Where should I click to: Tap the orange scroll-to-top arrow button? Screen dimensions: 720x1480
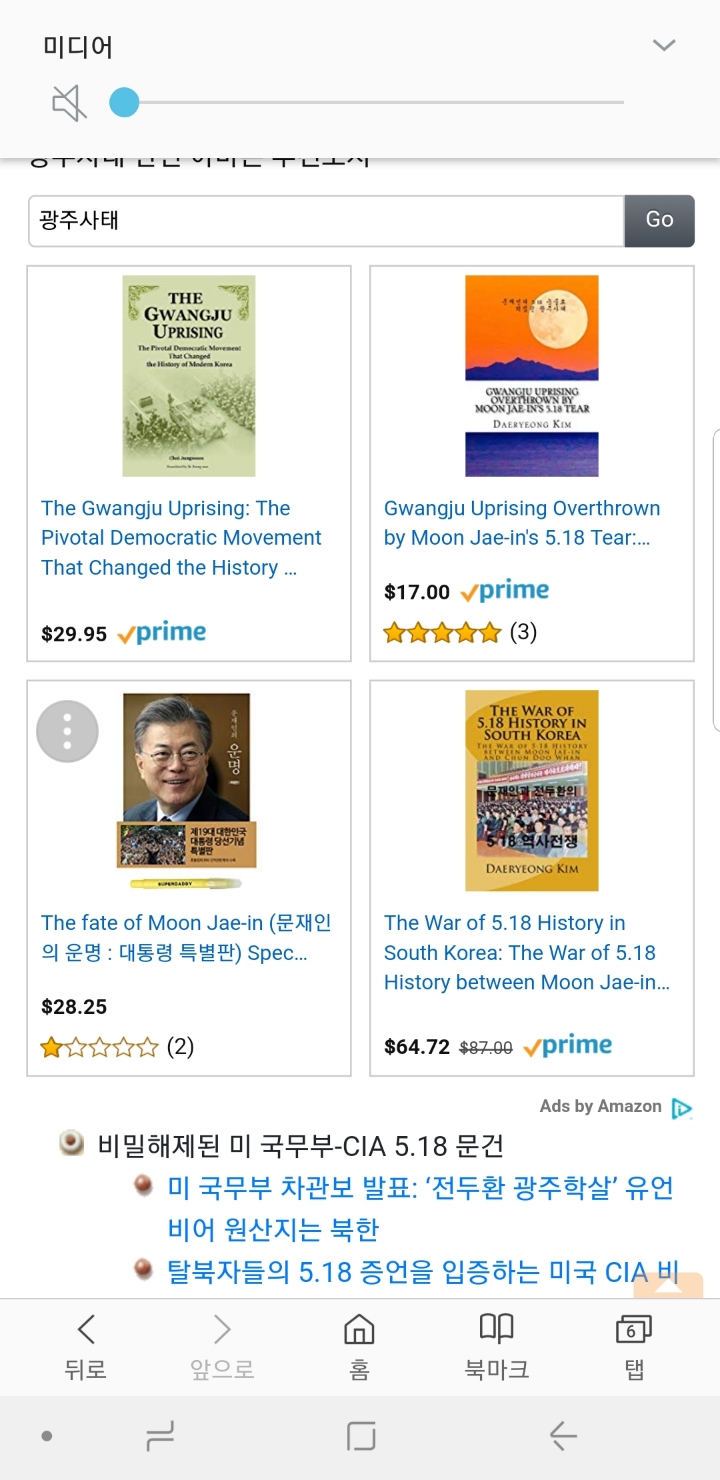(668, 1285)
